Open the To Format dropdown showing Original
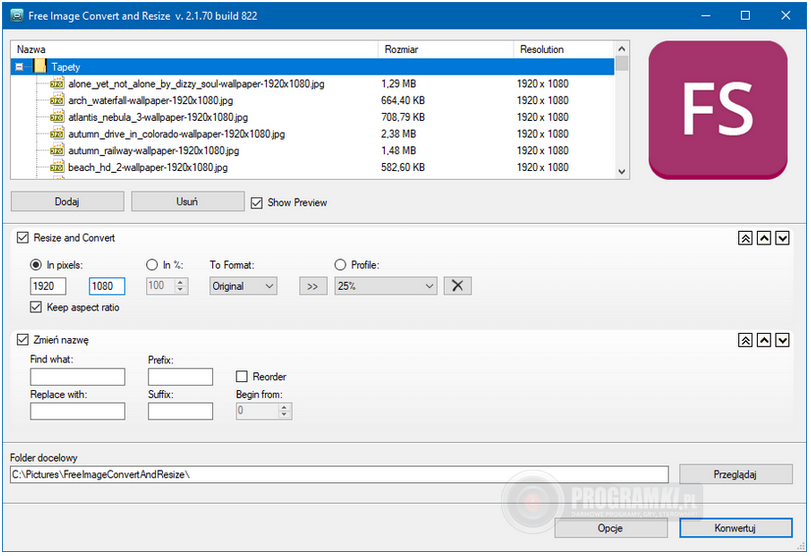Screen dimensions: 811x556 pyautogui.click(x=243, y=286)
